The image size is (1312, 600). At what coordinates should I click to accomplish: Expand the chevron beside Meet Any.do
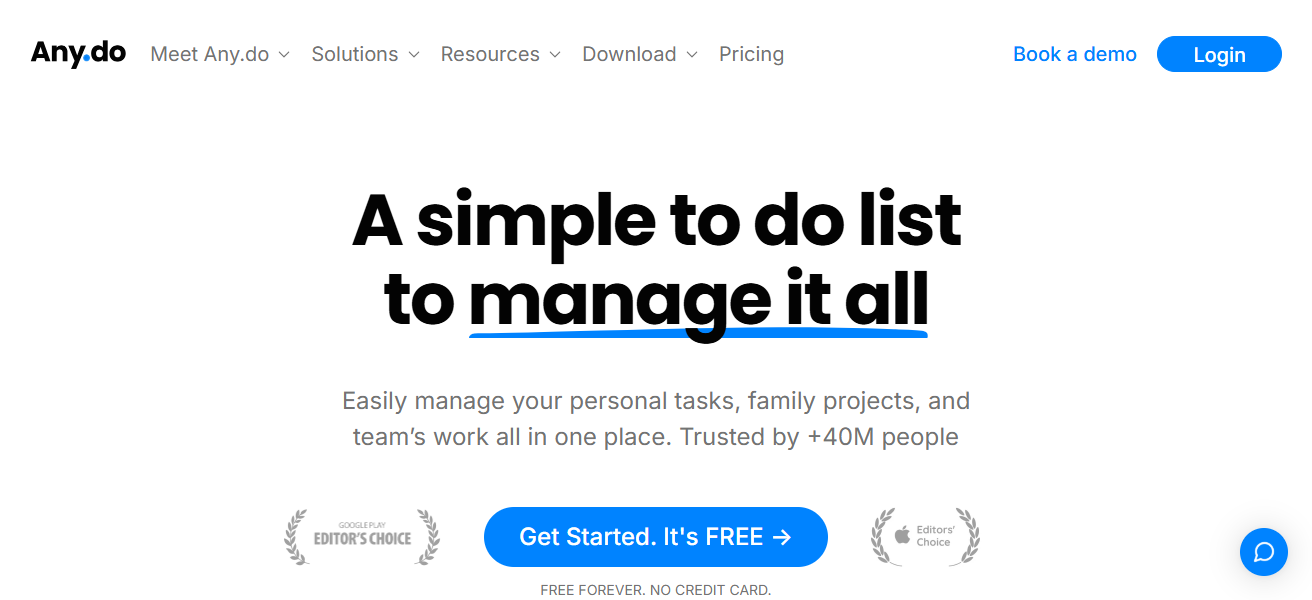click(284, 55)
